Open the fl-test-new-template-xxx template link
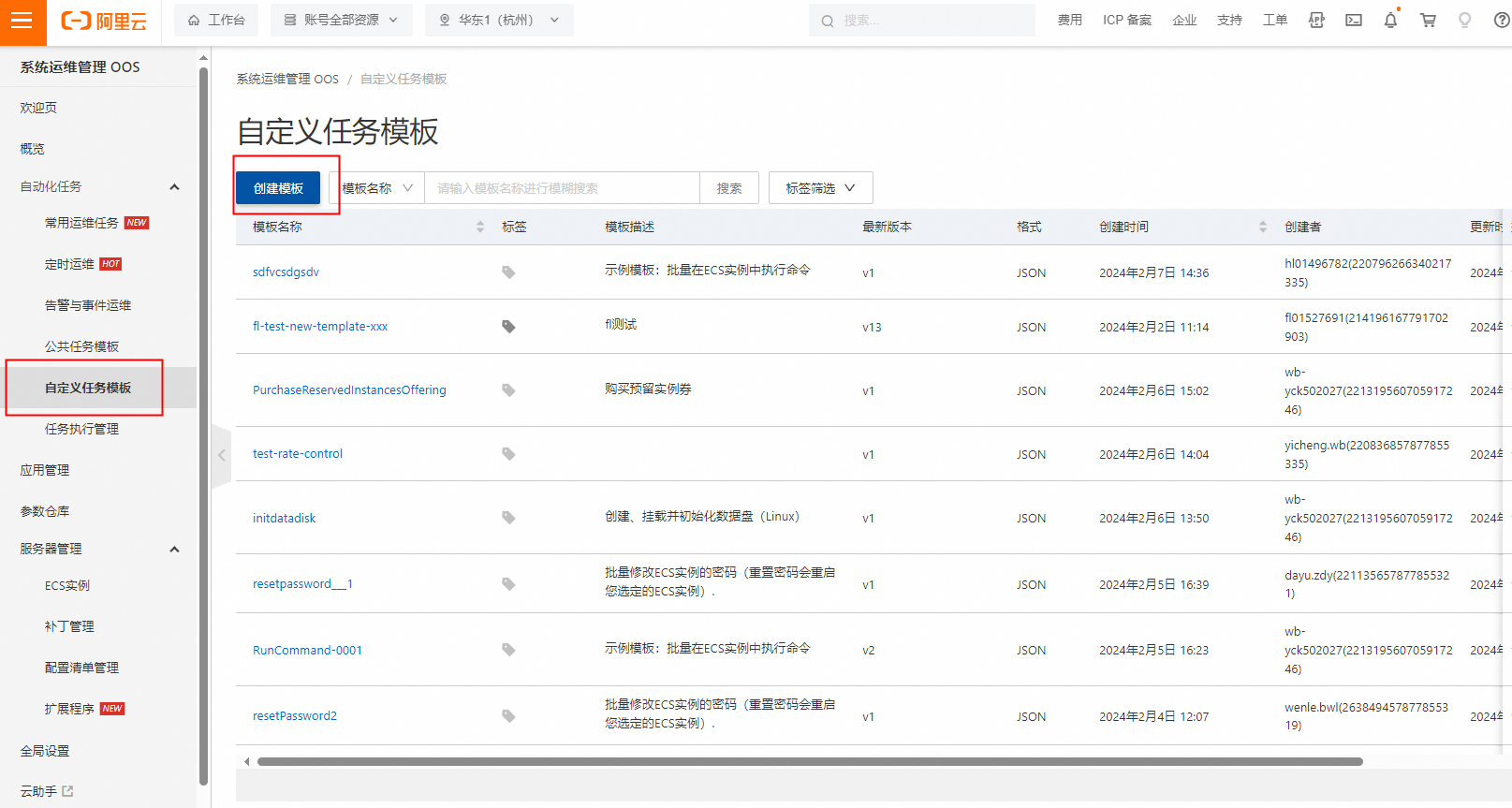Screen dimensions: 1512x808 [320, 327]
